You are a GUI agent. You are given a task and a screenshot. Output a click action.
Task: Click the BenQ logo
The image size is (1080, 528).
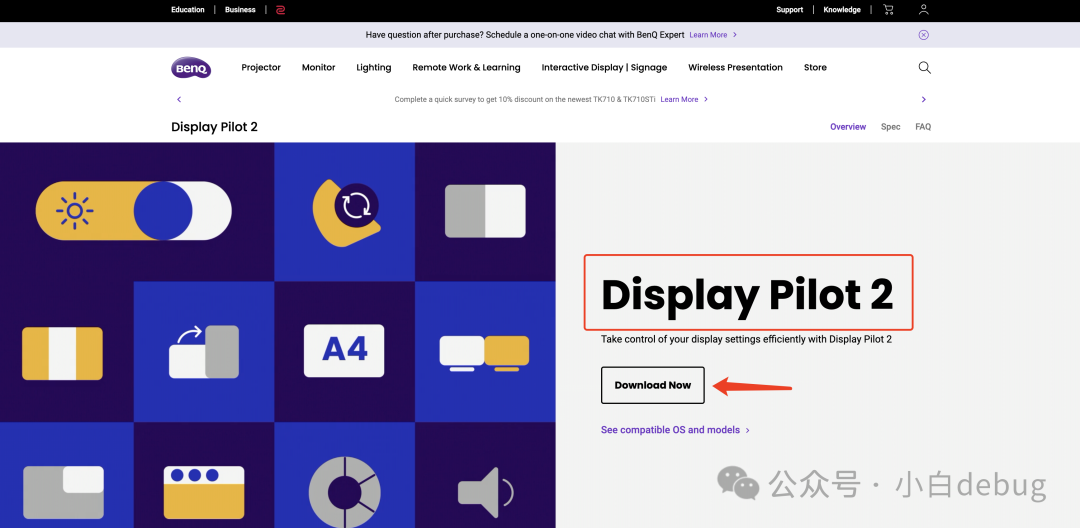(191, 67)
